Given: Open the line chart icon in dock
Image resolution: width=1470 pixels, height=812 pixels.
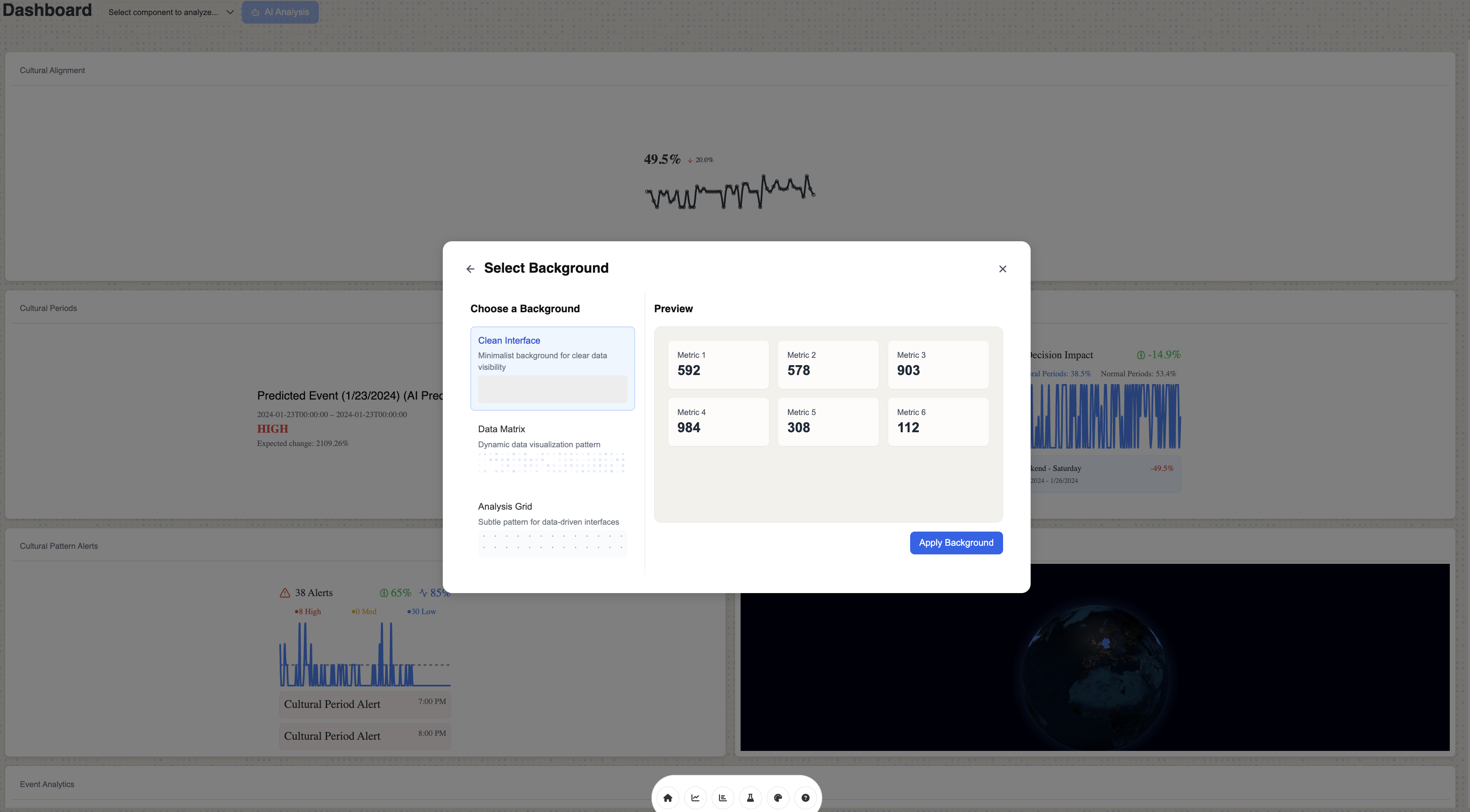Looking at the screenshot, I should pyautogui.click(x=695, y=798).
